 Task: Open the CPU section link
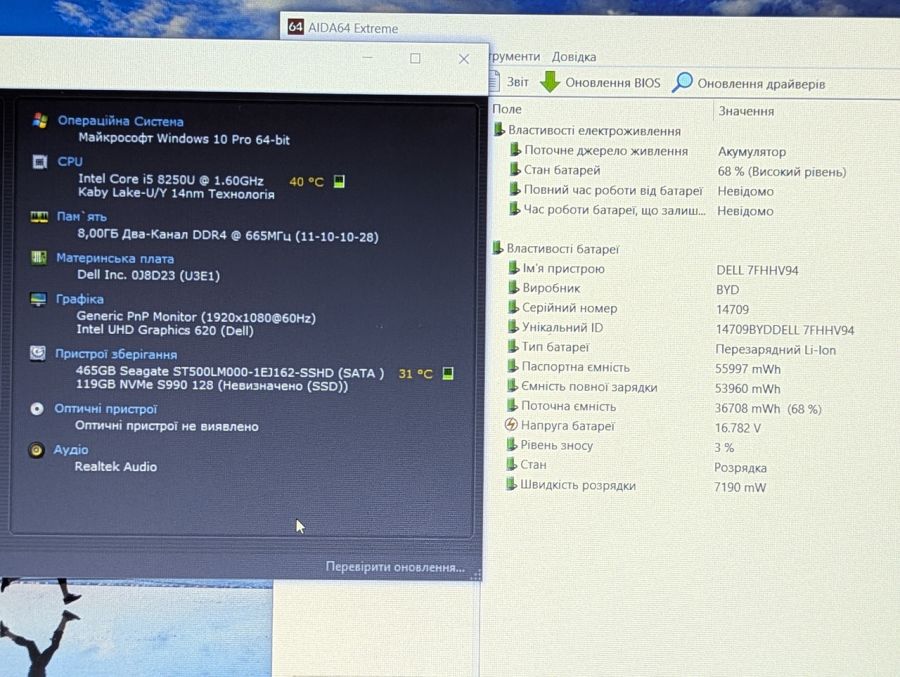pyautogui.click(x=70, y=162)
